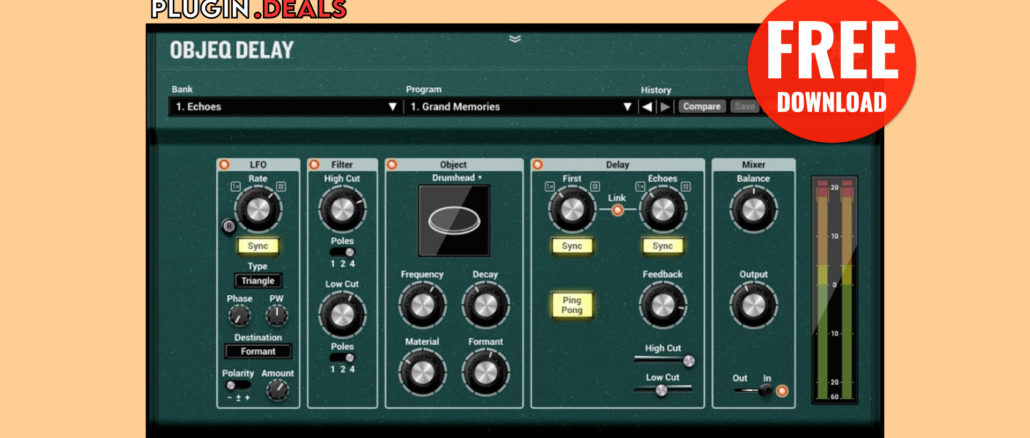Click the Sync button under First
The width and height of the screenshot is (1030, 438).
(571, 246)
